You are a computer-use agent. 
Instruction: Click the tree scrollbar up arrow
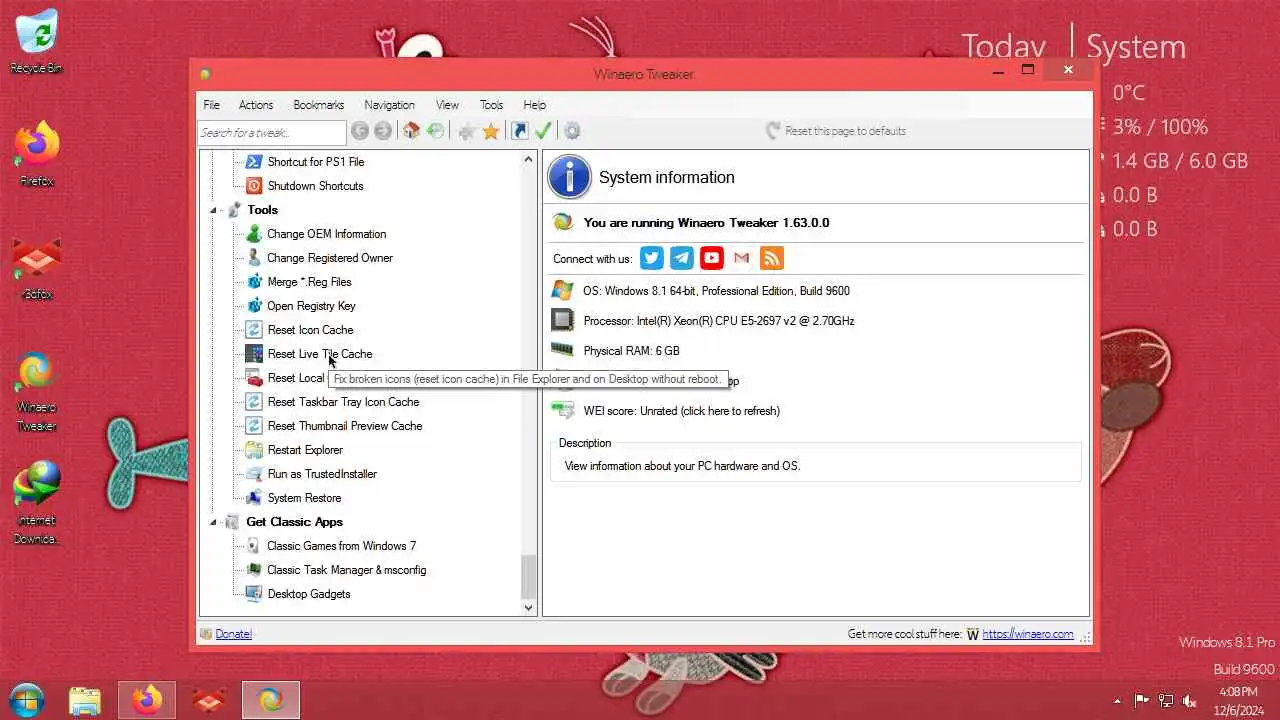pos(529,160)
